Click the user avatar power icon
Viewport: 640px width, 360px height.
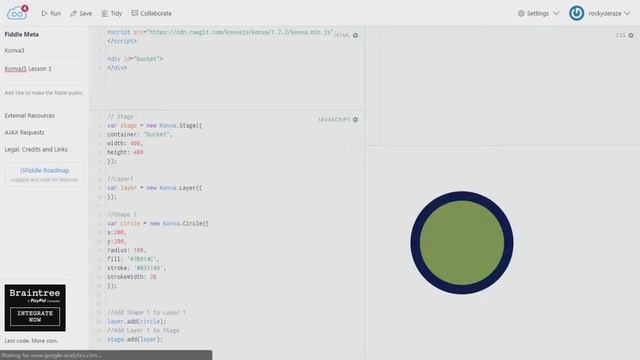tap(576, 13)
